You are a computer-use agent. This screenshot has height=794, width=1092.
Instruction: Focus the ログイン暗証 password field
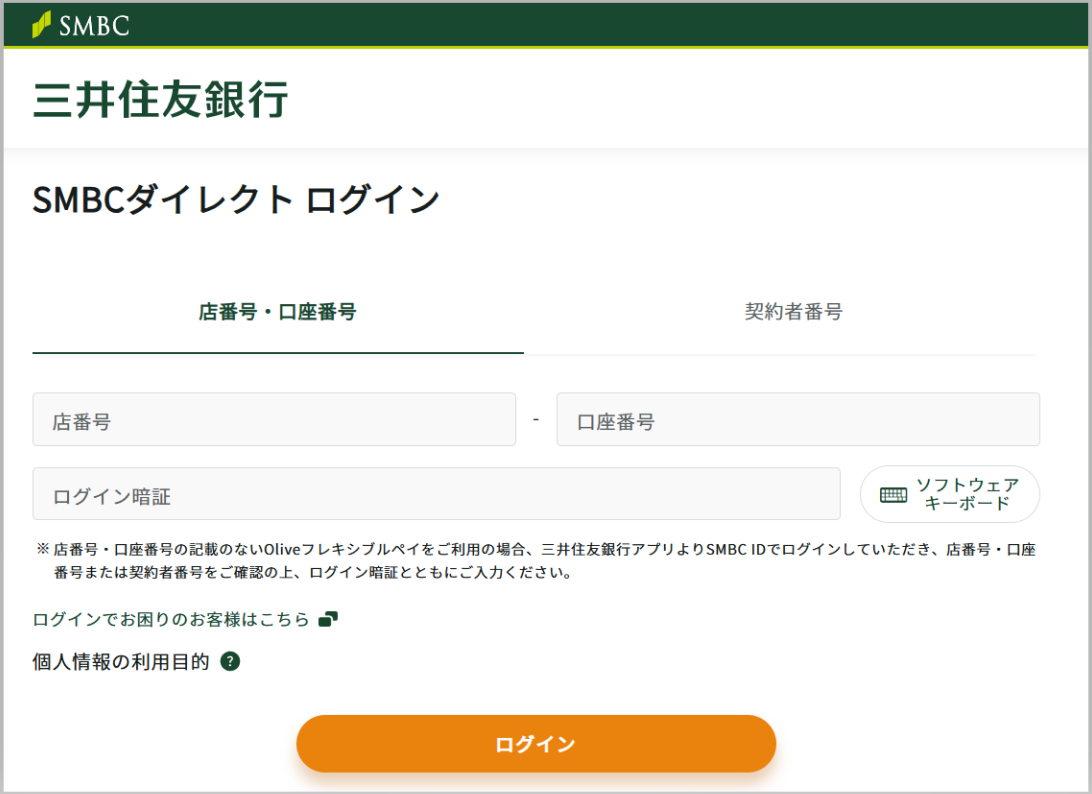437,494
